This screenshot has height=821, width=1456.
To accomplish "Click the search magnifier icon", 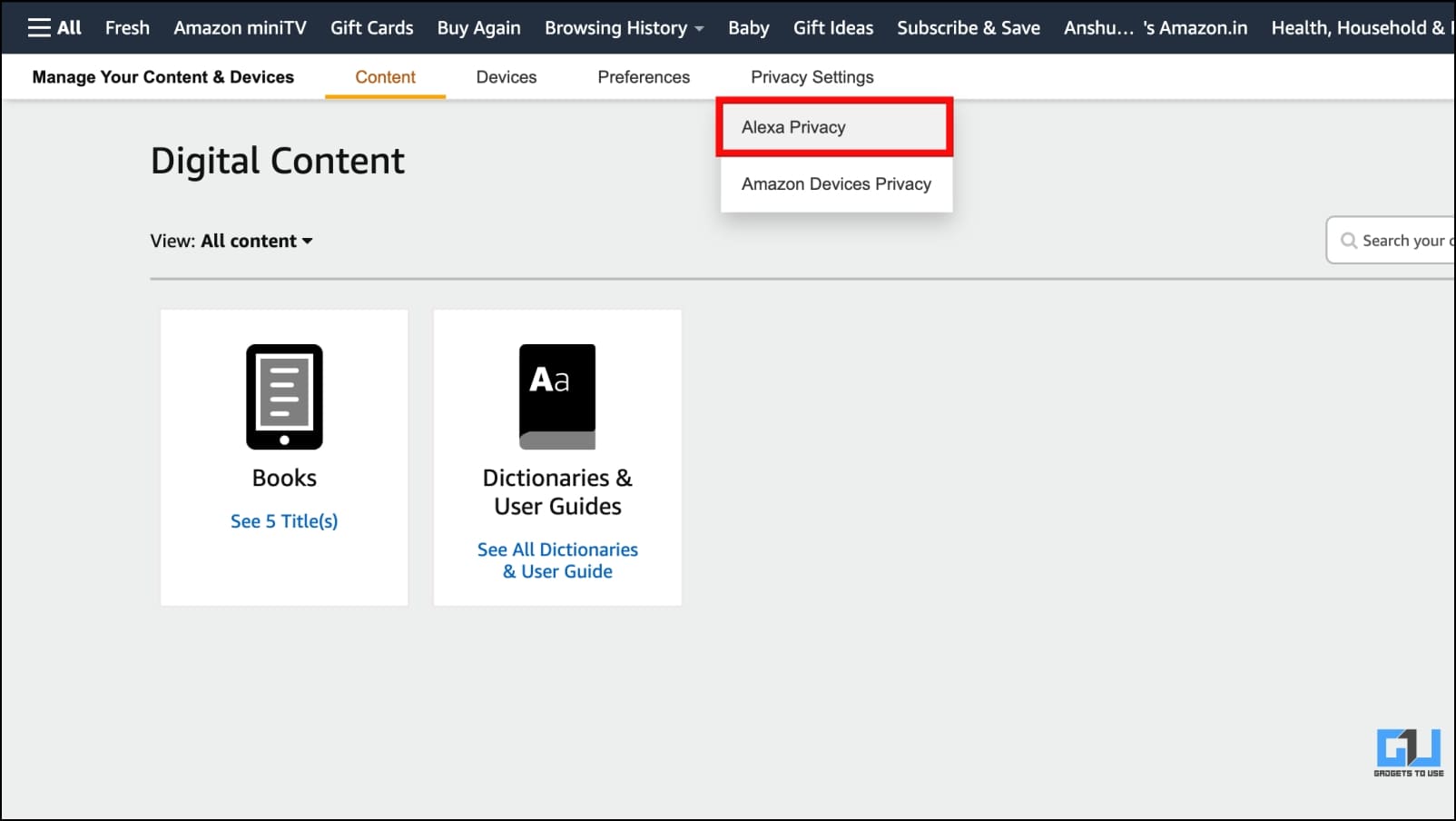I will (x=1349, y=241).
